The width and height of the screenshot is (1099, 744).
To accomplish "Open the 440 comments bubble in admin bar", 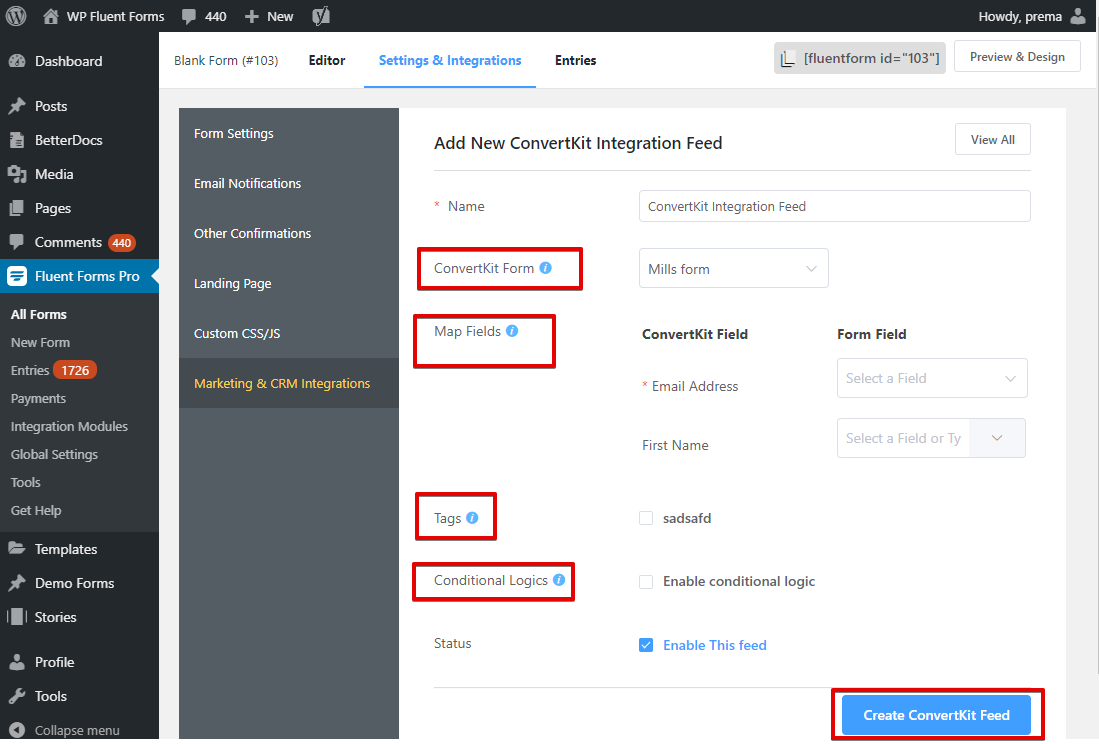I will [204, 16].
